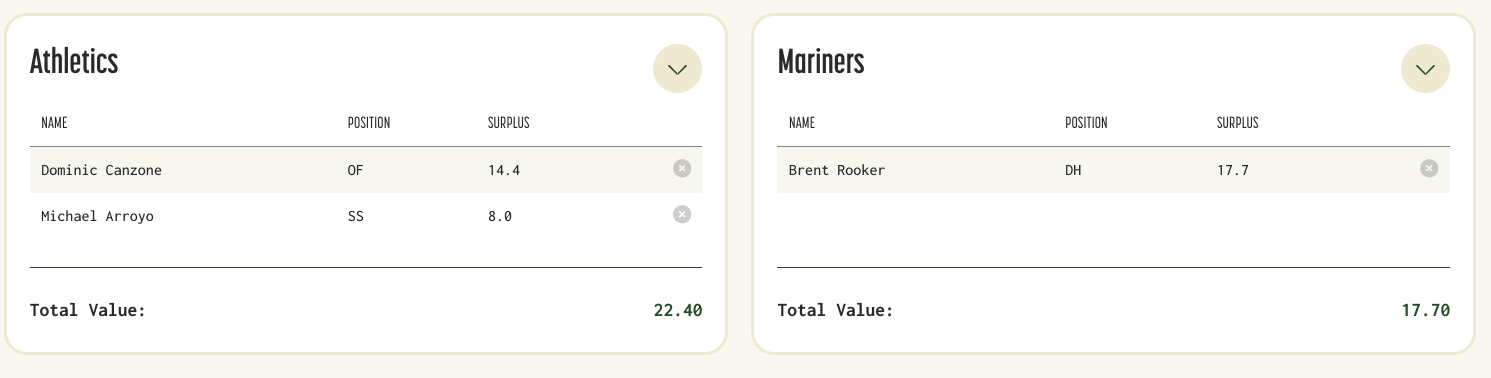
Task: Remove Brent Rooker from Mariners list
Action: pos(1429,169)
